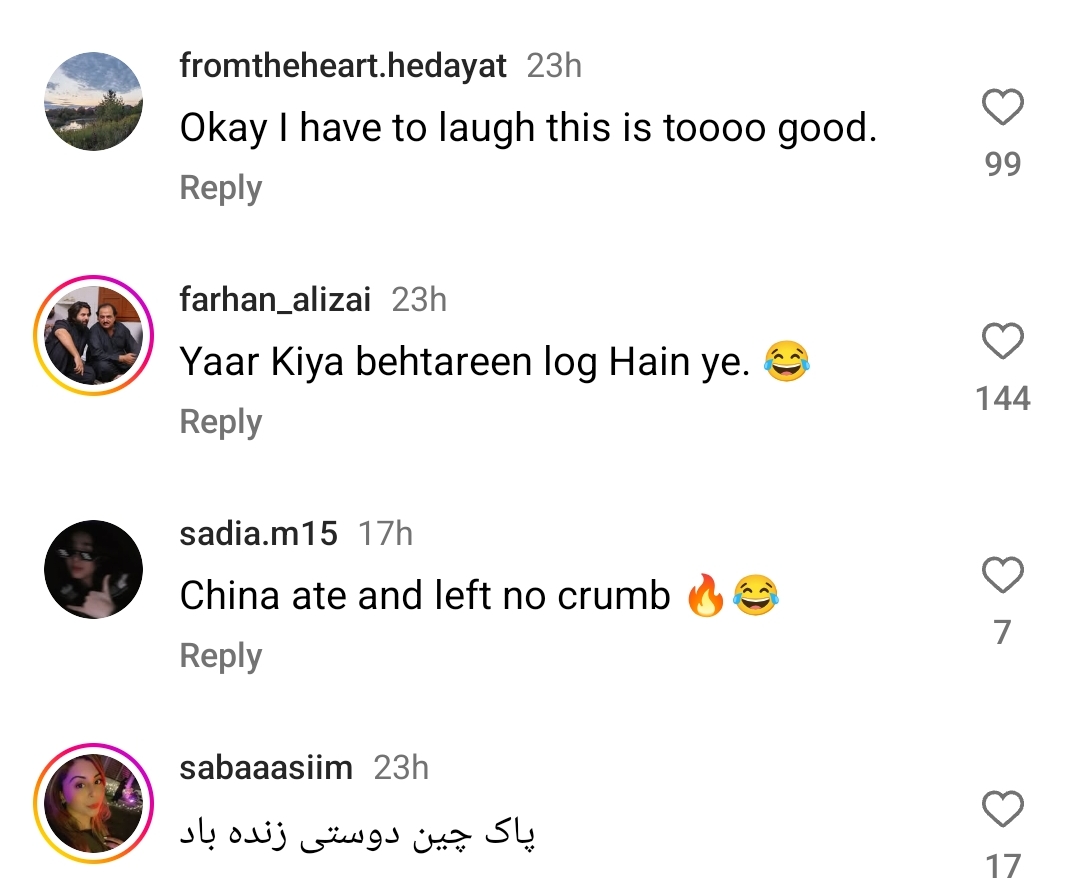This screenshot has height=886, width=1080.
Task: Tap comment text "Yaar Kiya behtareen log Hain ye"
Action: click(x=465, y=362)
